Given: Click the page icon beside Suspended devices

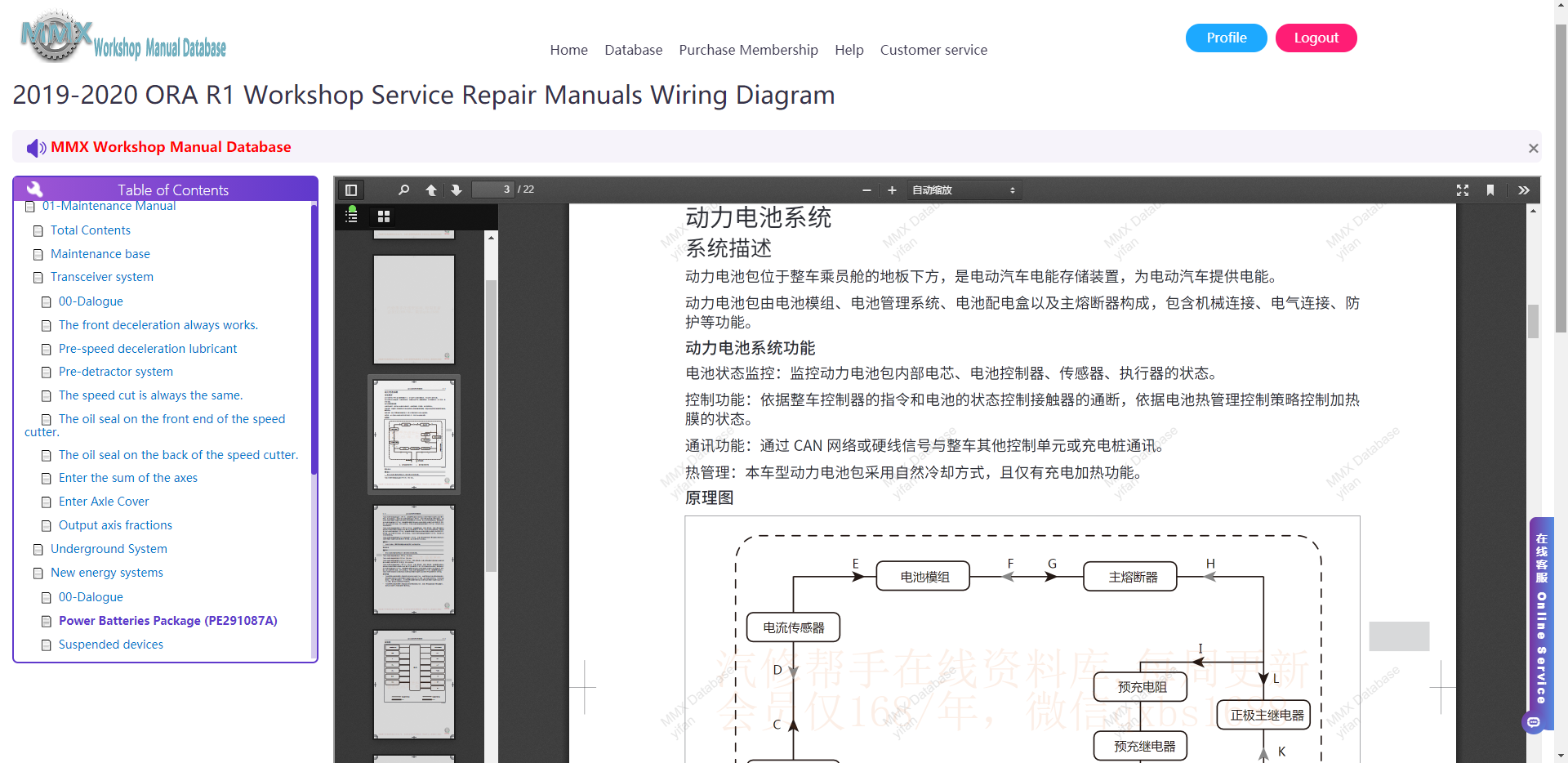Looking at the screenshot, I should pyautogui.click(x=47, y=645).
